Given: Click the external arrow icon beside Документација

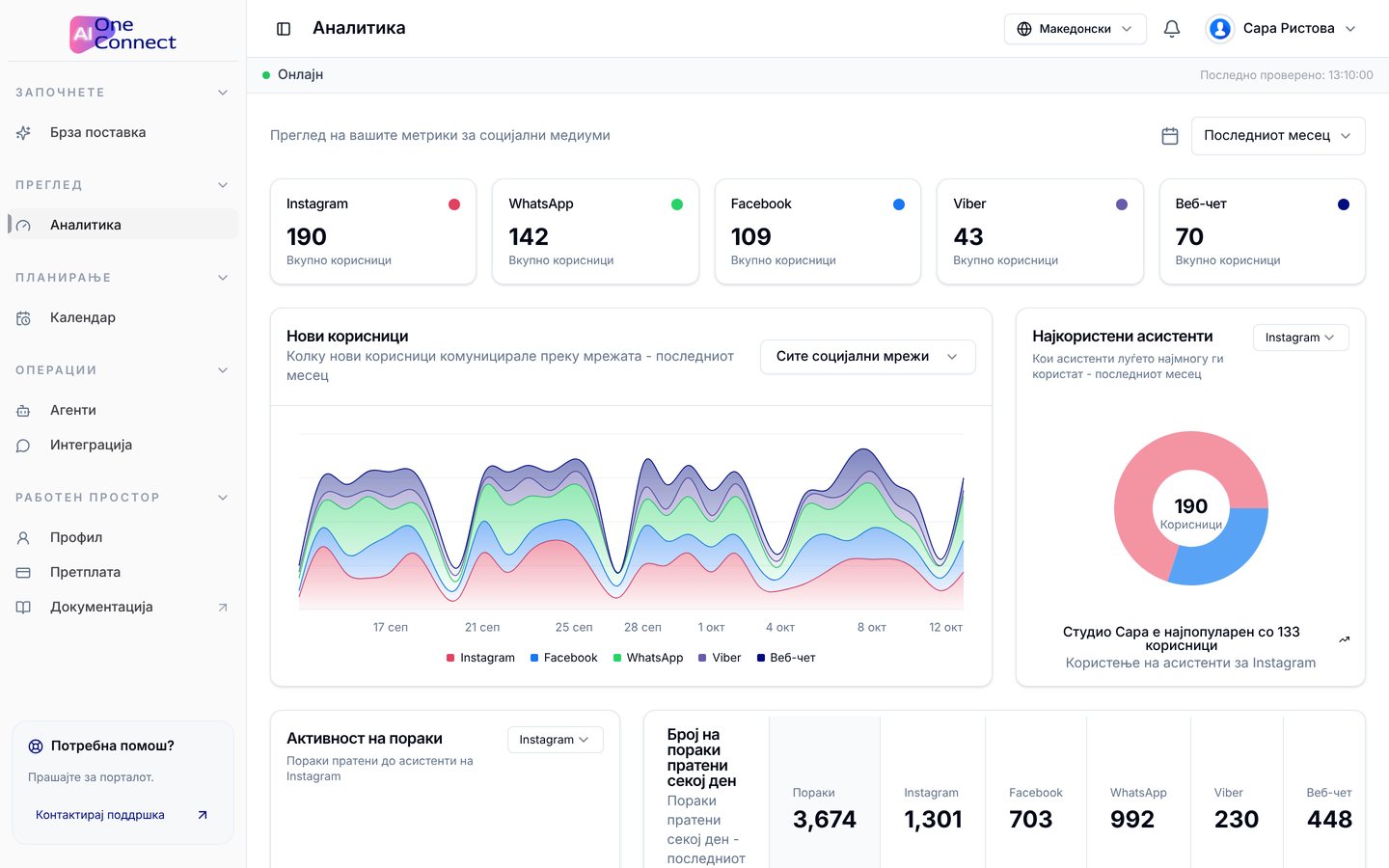Looking at the screenshot, I should coord(223,608).
